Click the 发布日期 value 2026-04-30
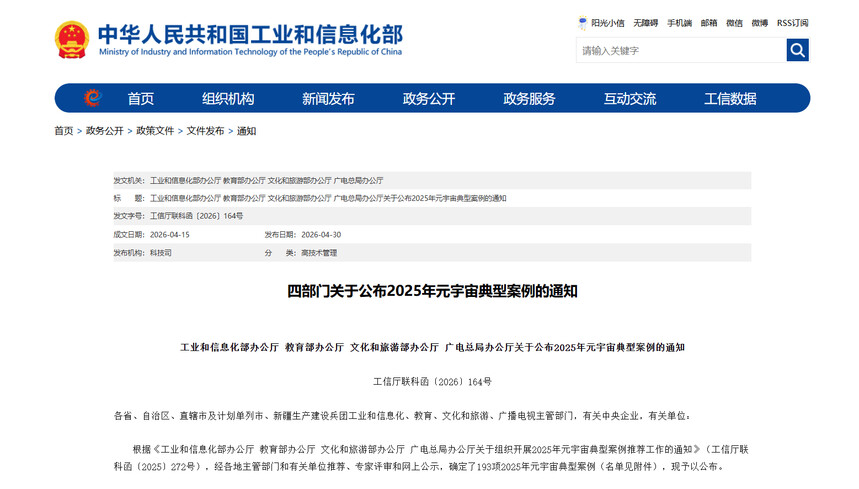Screen dimensions: 859x489 321,234
